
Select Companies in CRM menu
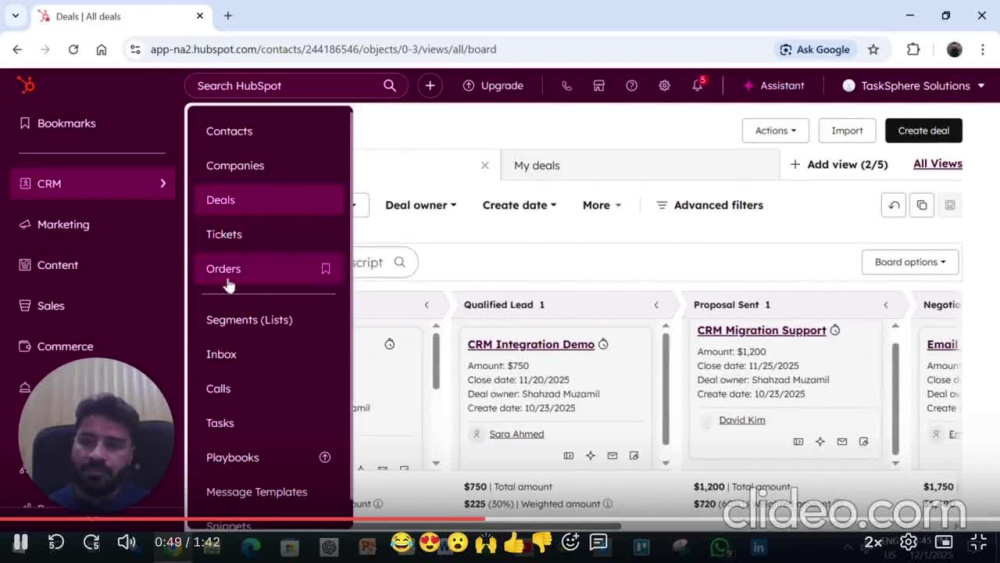(269, 166)
